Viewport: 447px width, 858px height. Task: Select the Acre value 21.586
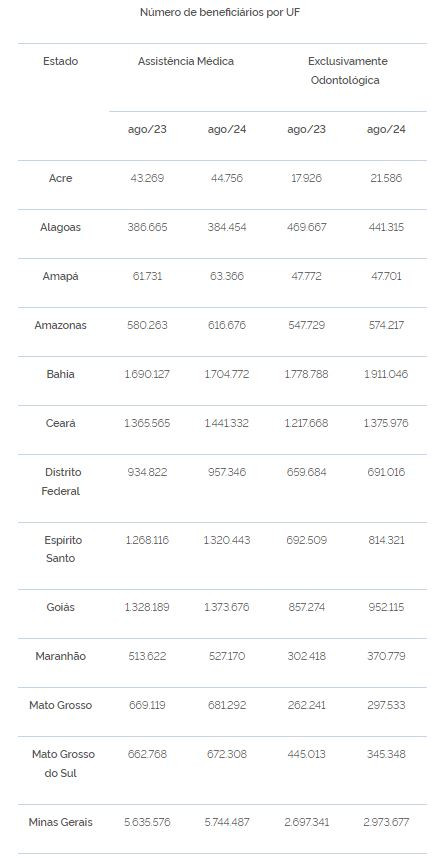tap(386, 178)
